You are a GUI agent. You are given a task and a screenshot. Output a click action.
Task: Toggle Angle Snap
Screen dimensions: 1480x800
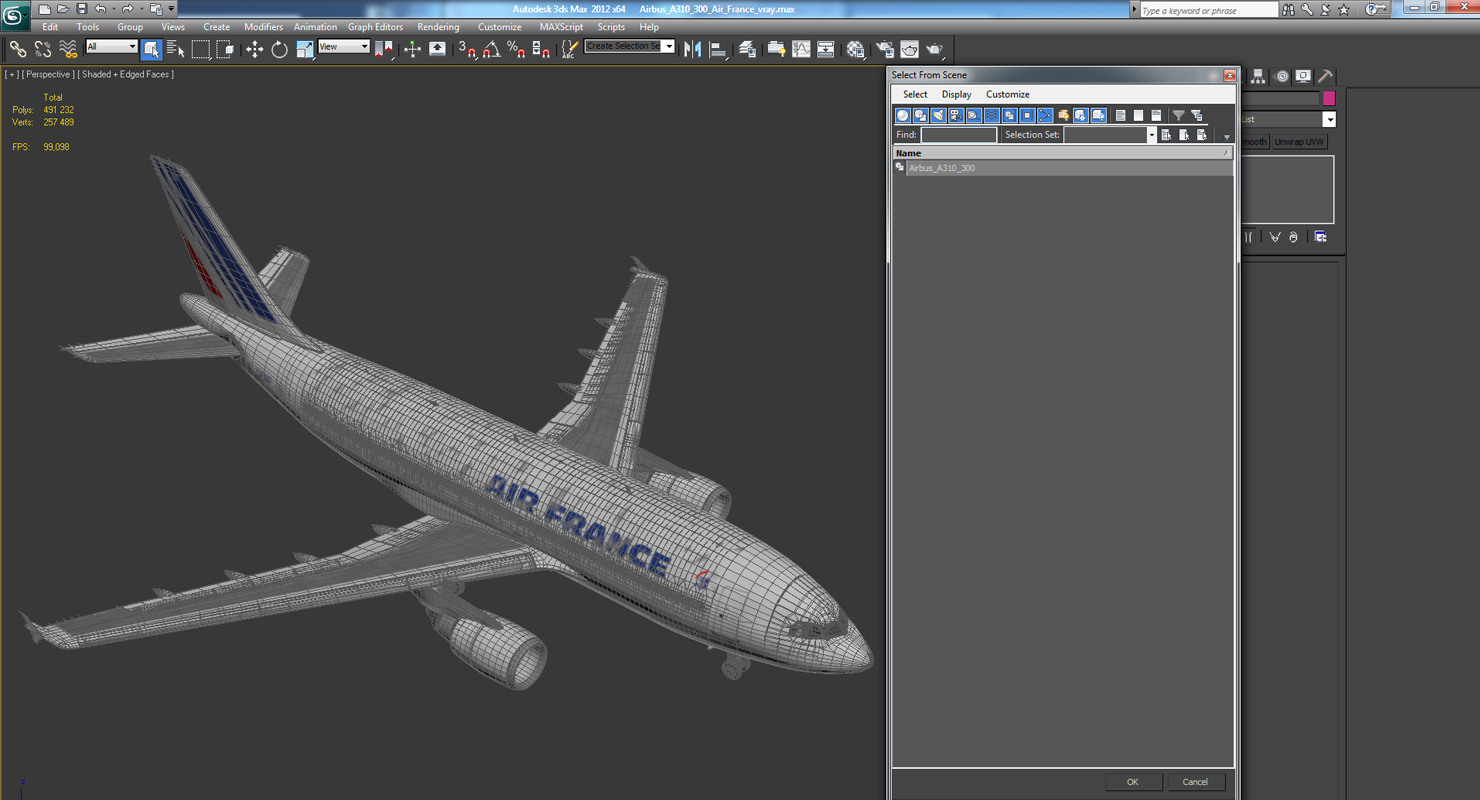[x=492, y=49]
